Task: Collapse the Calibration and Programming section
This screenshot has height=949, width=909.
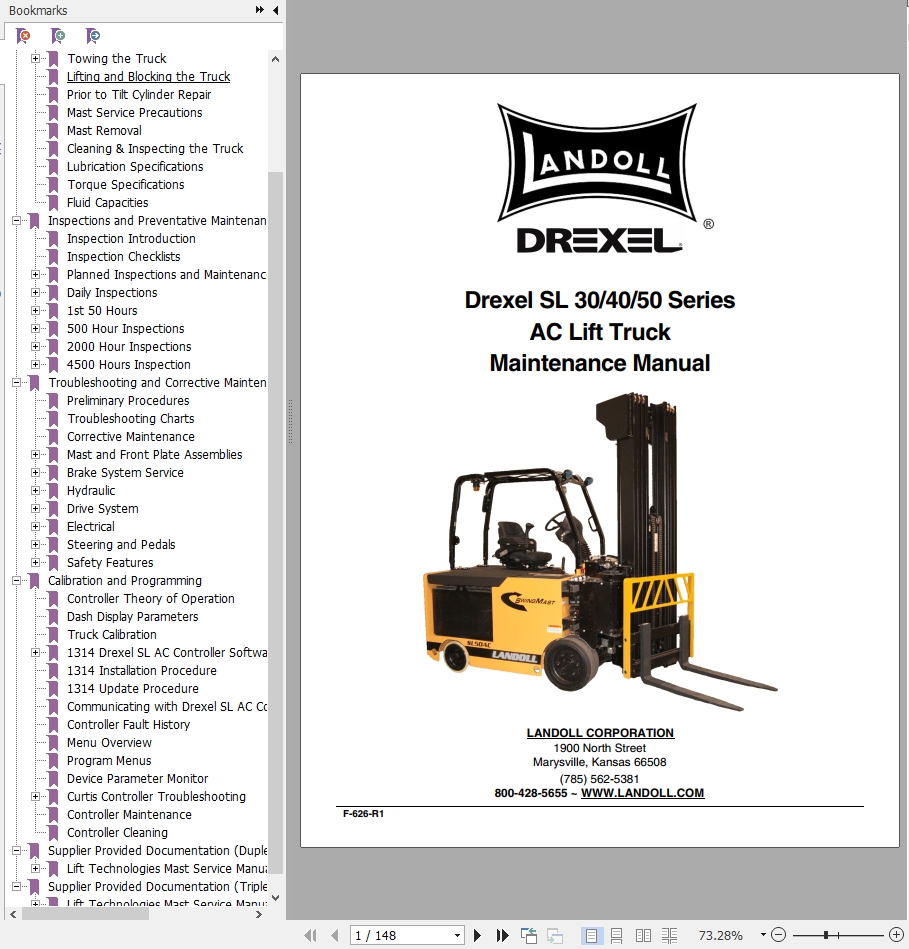Action: 16,581
